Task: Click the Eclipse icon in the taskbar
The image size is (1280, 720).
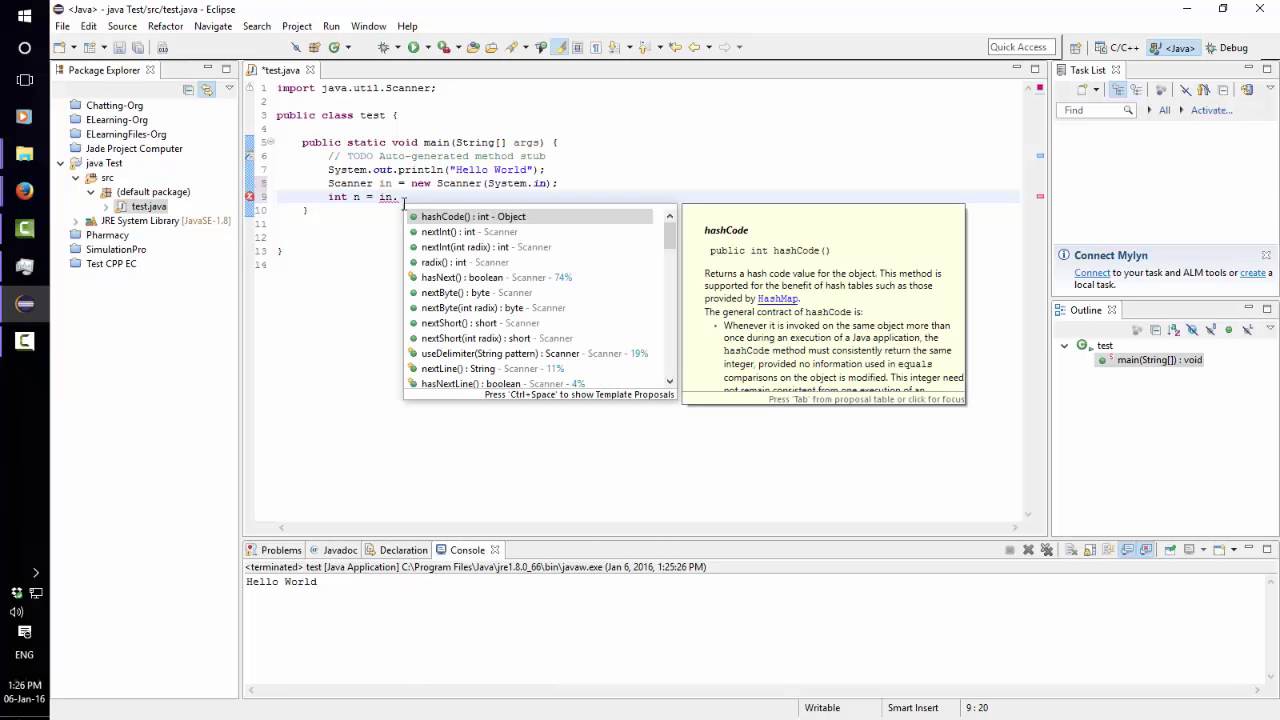Action: tap(25, 304)
